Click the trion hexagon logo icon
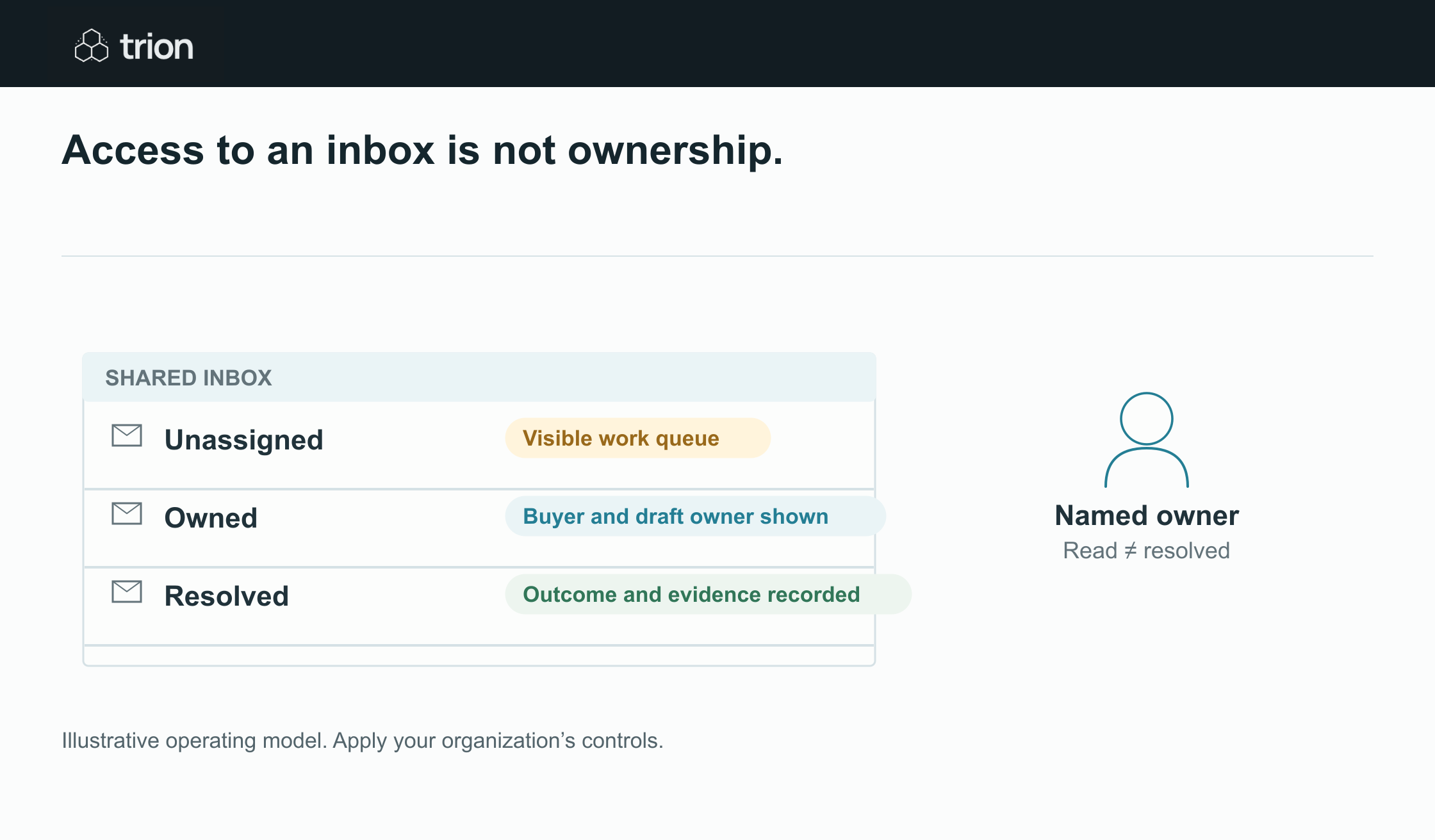This screenshot has width=1435, height=840. [x=92, y=45]
